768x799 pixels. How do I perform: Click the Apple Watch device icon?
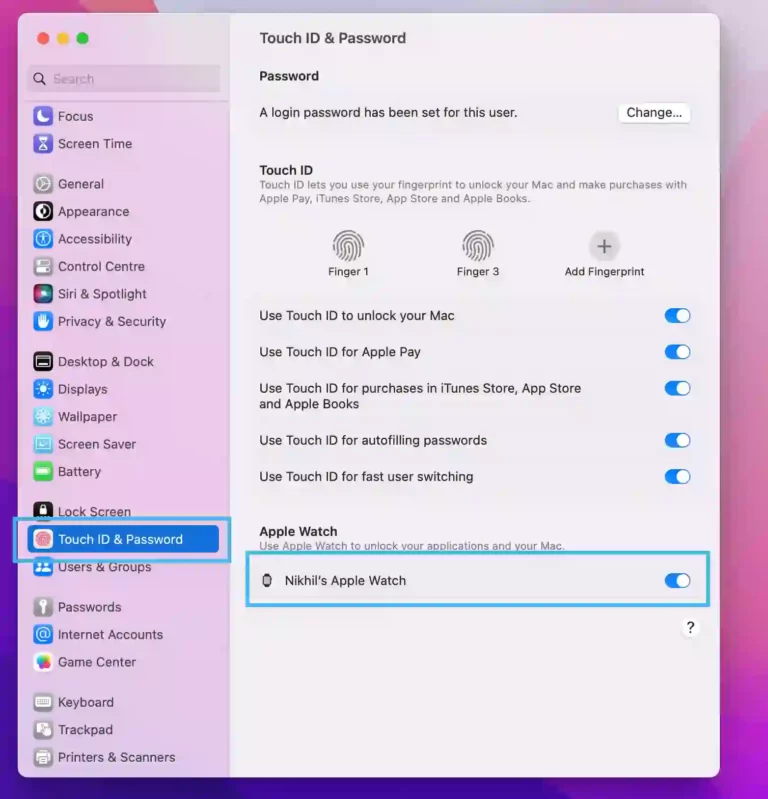tap(267, 580)
